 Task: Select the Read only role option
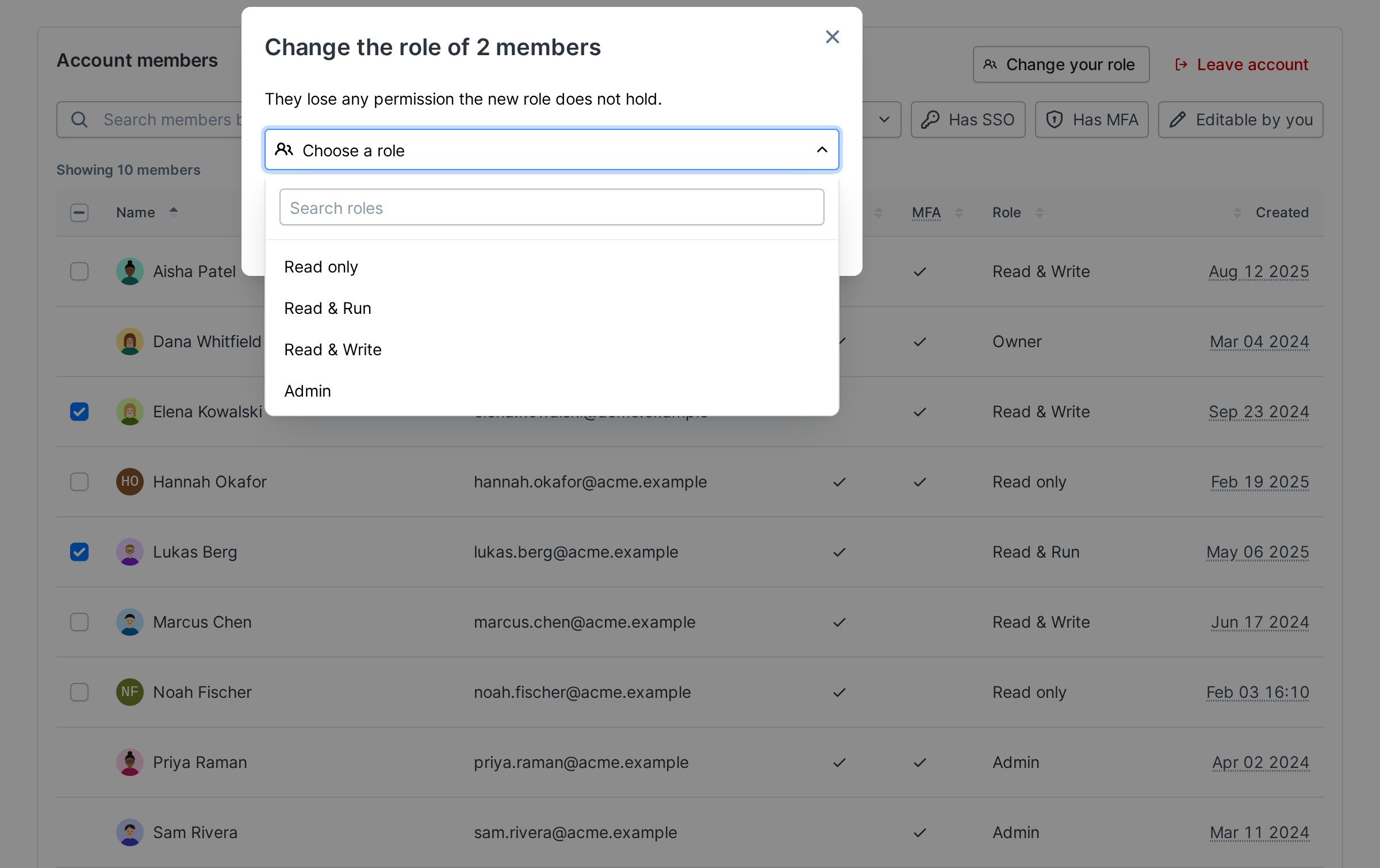[551, 267]
